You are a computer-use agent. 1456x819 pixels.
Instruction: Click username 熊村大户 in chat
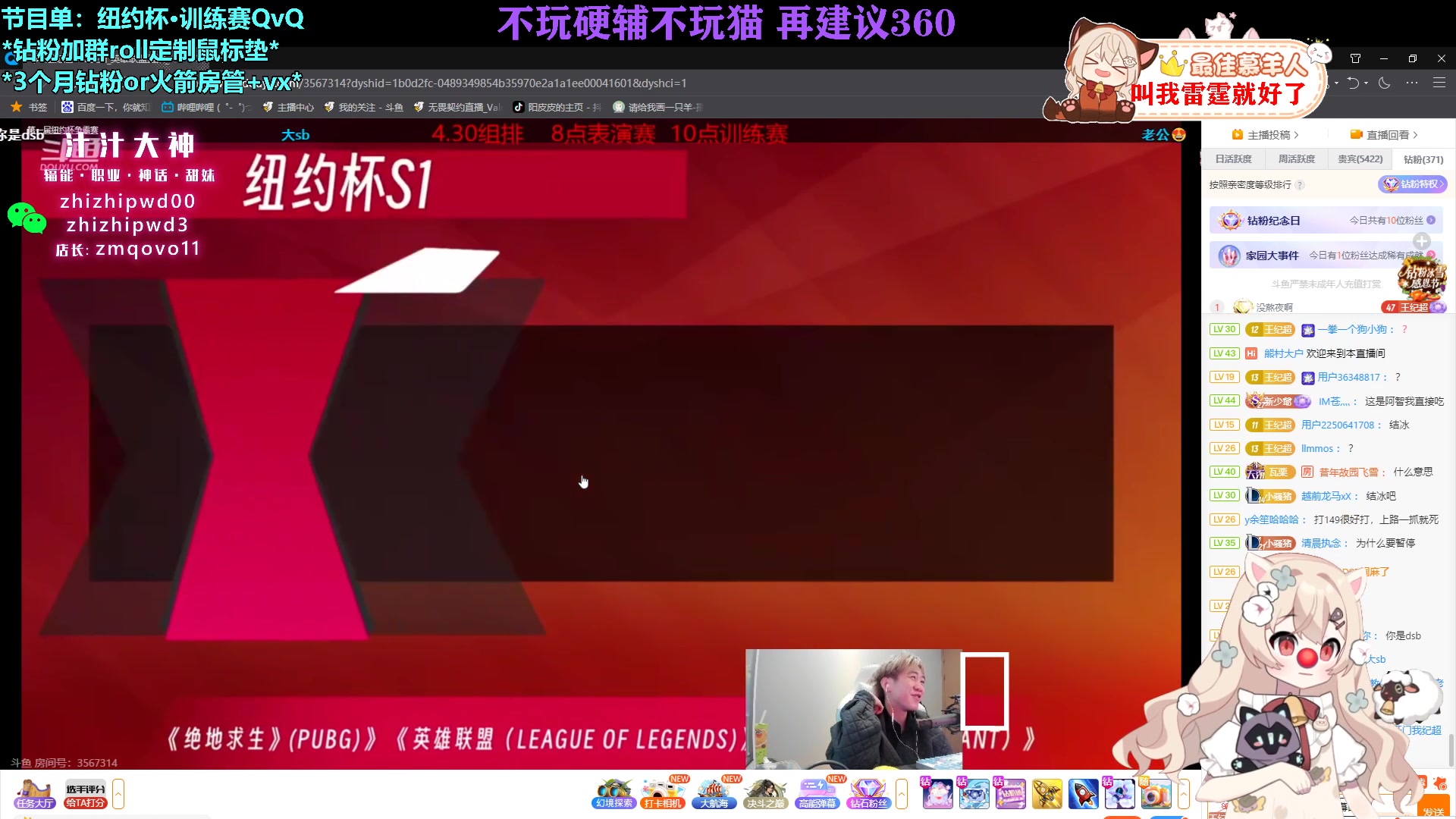click(x=1283, y=353)
